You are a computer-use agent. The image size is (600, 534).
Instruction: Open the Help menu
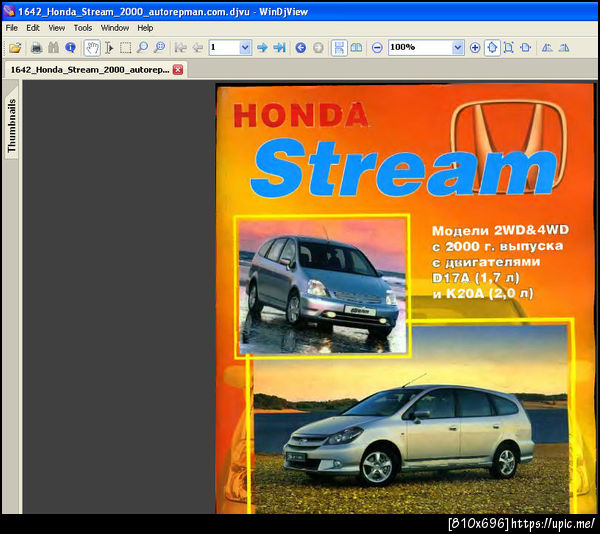coord(145,28)
